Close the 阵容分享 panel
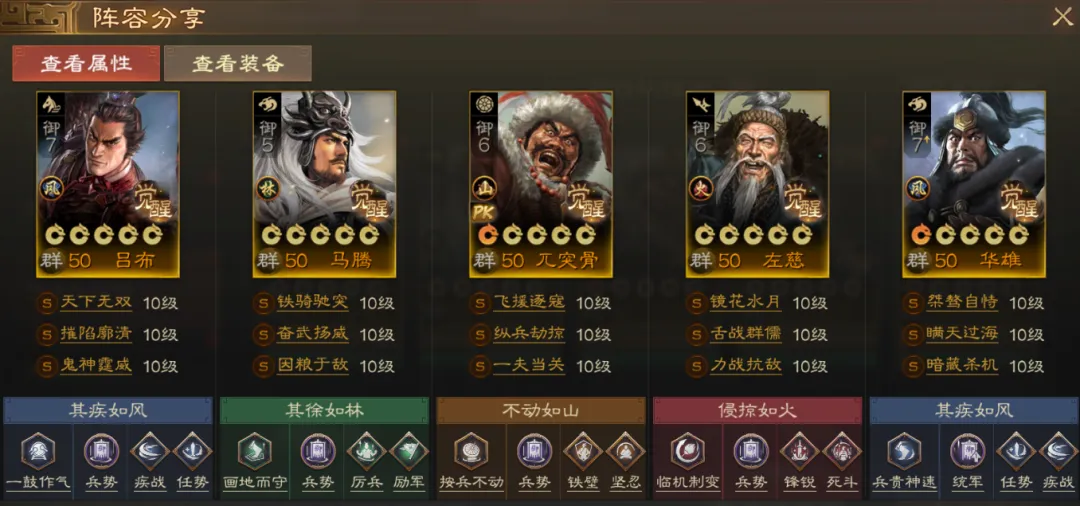 point(1063,17)
